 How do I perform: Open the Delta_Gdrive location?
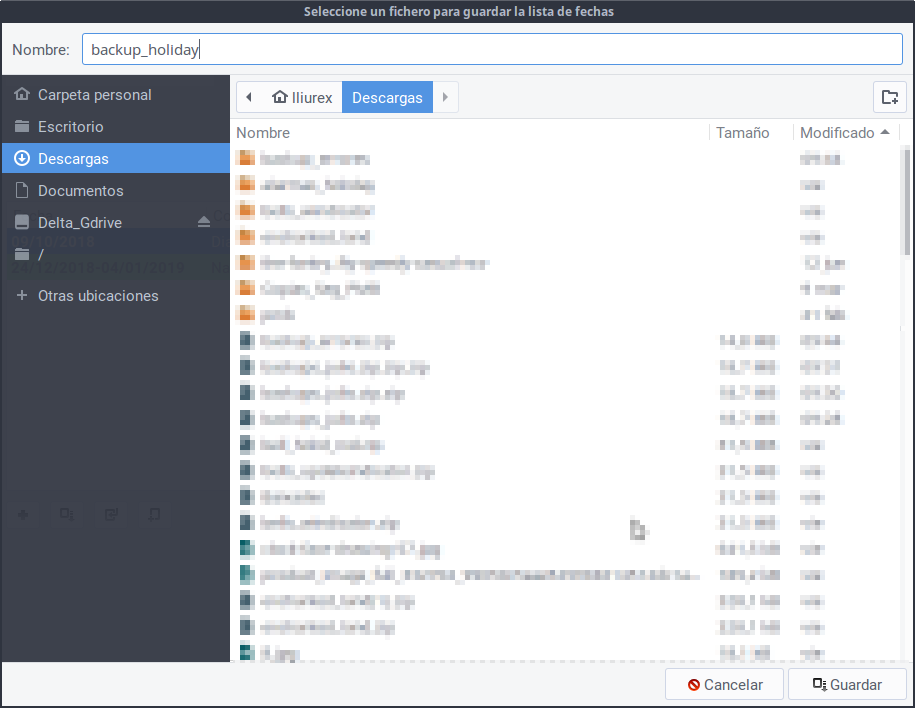[79, 223]
